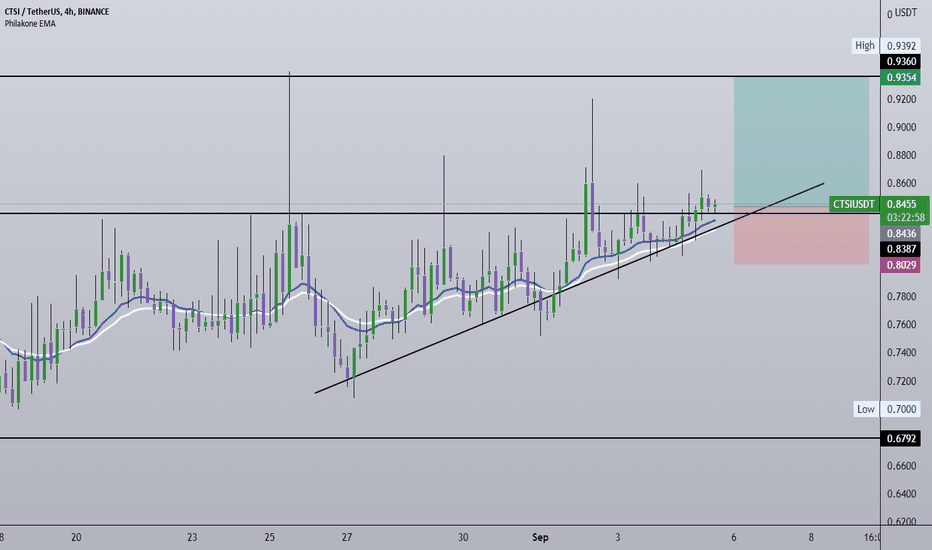Click the 0.7000 low price value

[x=901, y=409]
